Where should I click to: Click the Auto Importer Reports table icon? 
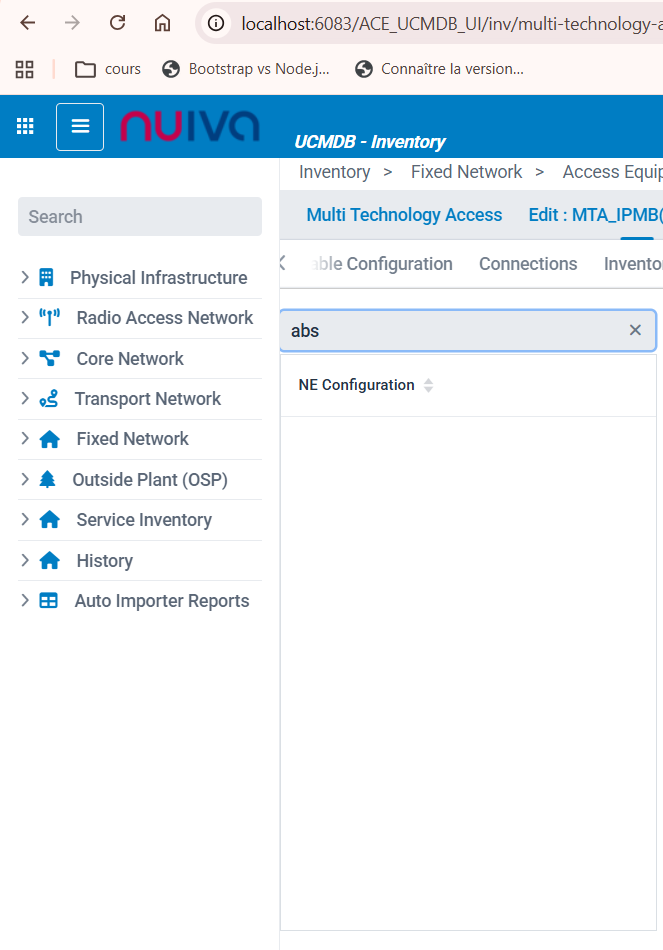[x=48, y=601]
